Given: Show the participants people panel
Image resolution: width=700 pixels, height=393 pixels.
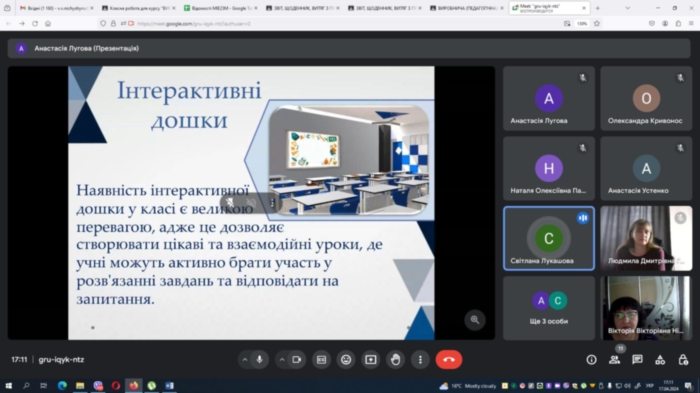Looking at the screenshot, I should 614,360.
